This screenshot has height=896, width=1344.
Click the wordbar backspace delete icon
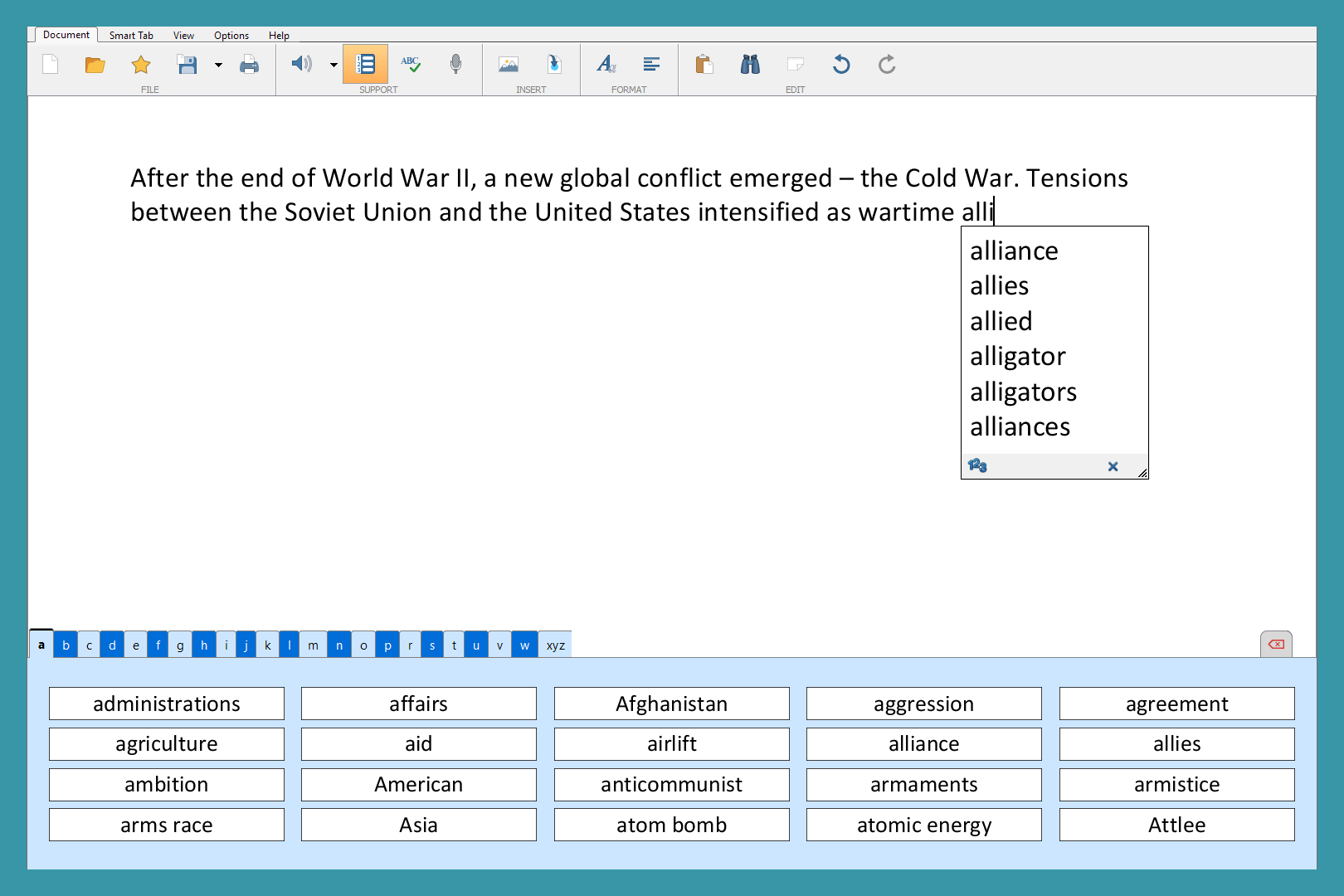click(1276, 644)
